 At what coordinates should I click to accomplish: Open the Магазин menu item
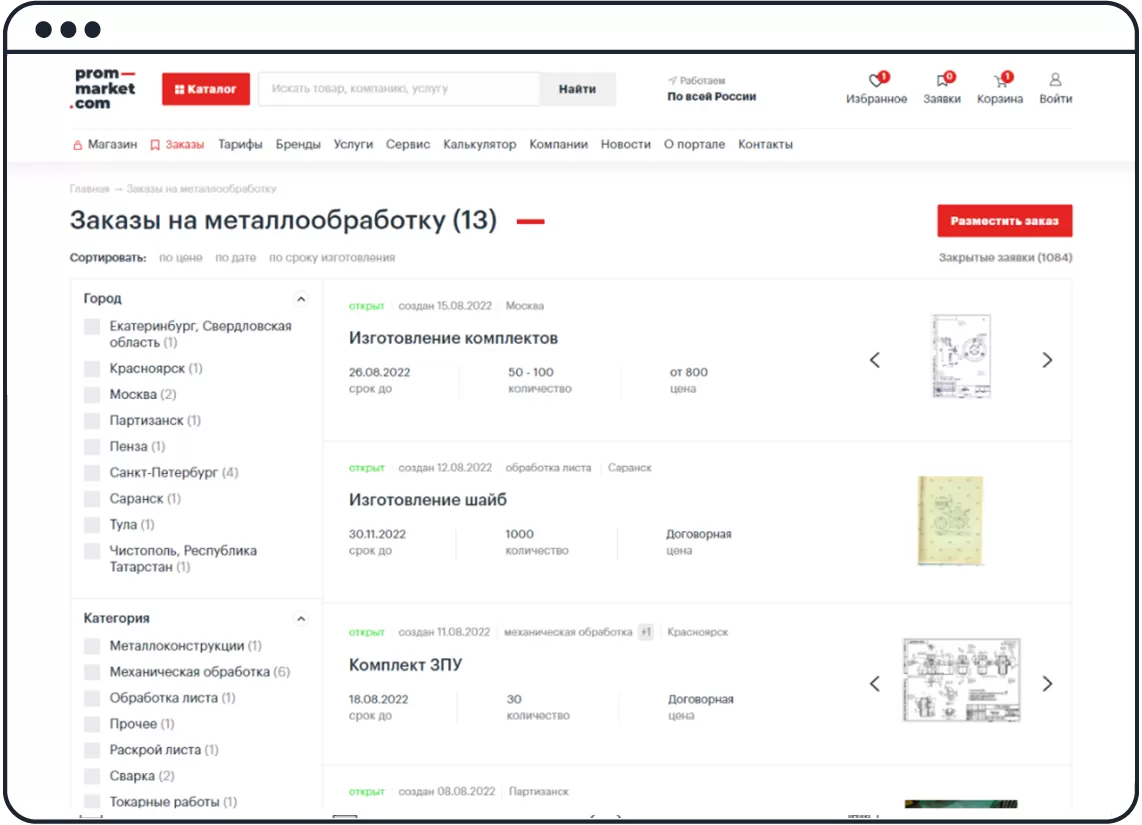click(x=106, y=144)
